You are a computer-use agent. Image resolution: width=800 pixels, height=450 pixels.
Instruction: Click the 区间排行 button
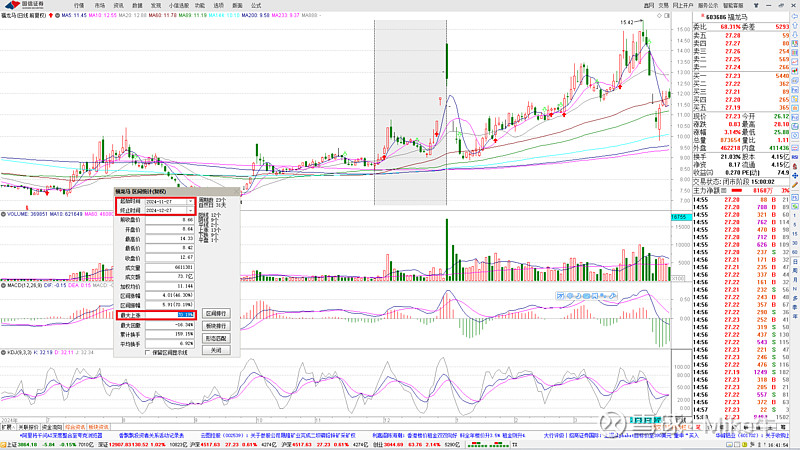216,313
